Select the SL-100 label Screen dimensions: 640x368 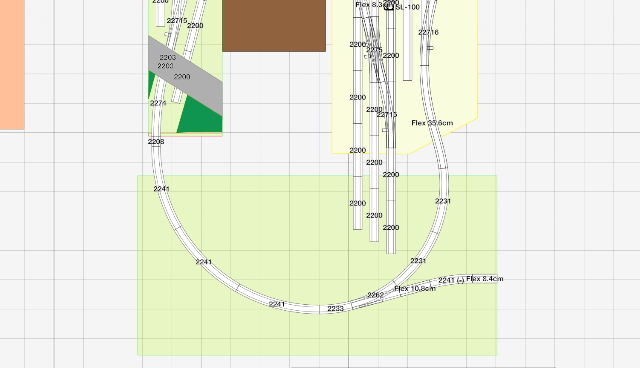407,7
